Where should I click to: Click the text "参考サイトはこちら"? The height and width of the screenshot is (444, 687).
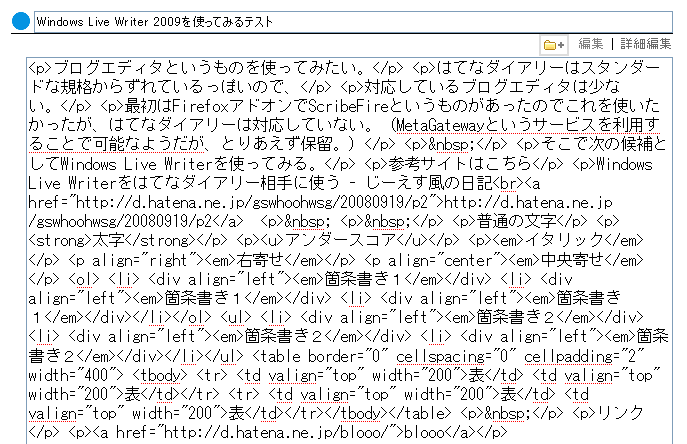click(x=460, y=164)
